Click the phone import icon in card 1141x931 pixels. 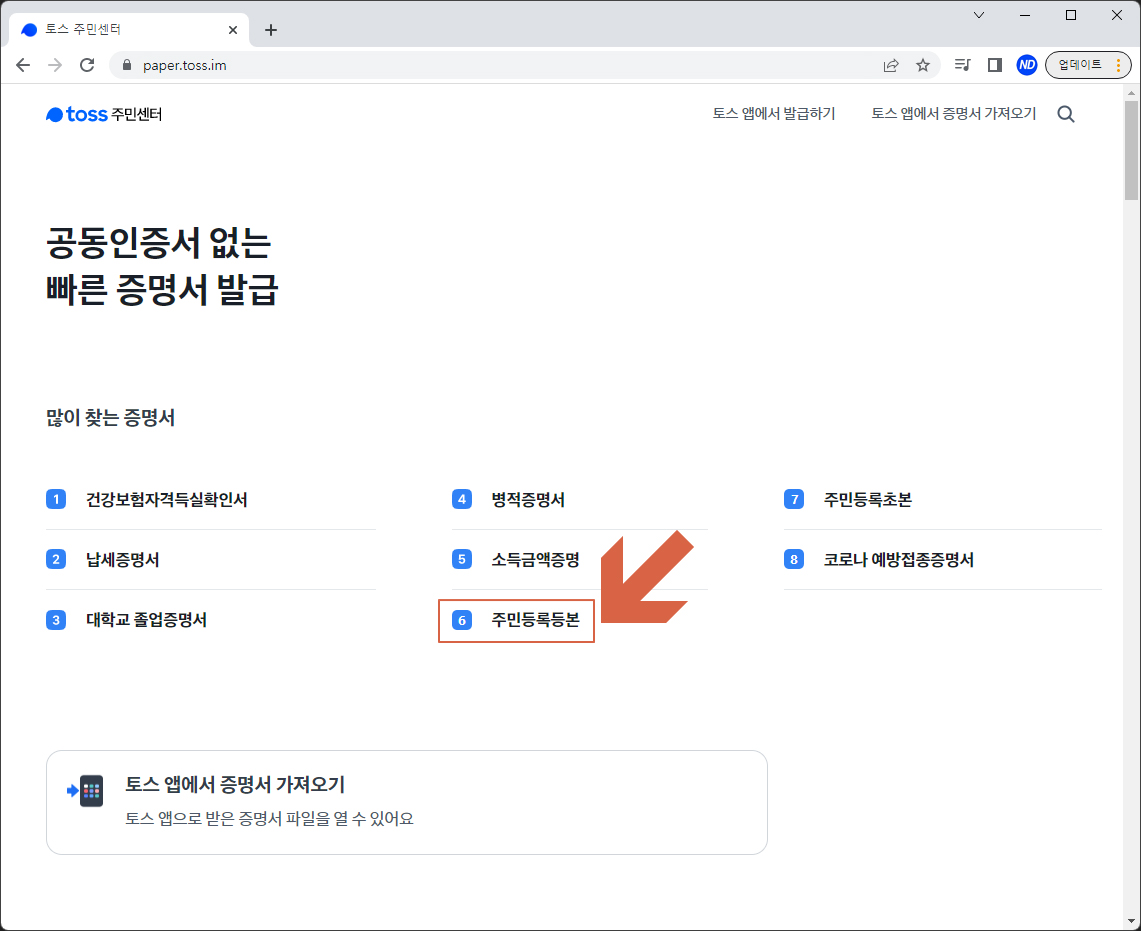pos(86,791)
